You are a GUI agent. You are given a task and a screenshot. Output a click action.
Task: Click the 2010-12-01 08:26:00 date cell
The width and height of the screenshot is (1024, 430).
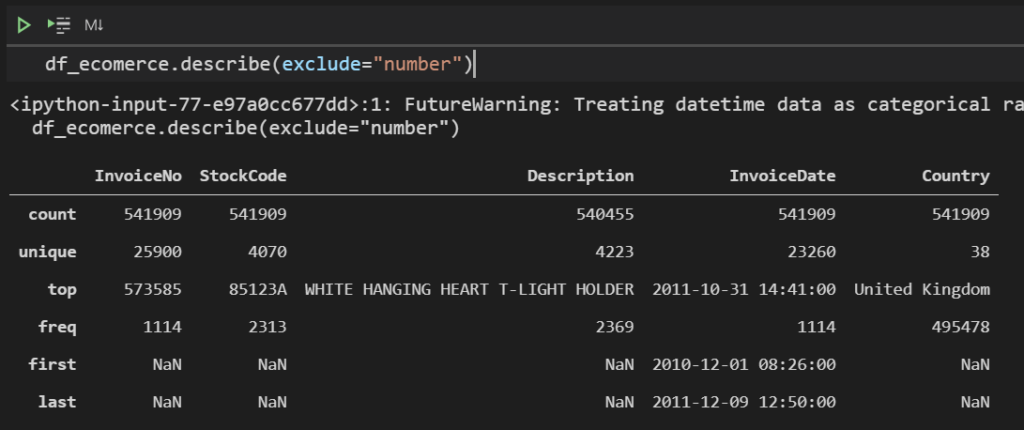[744, 365]
